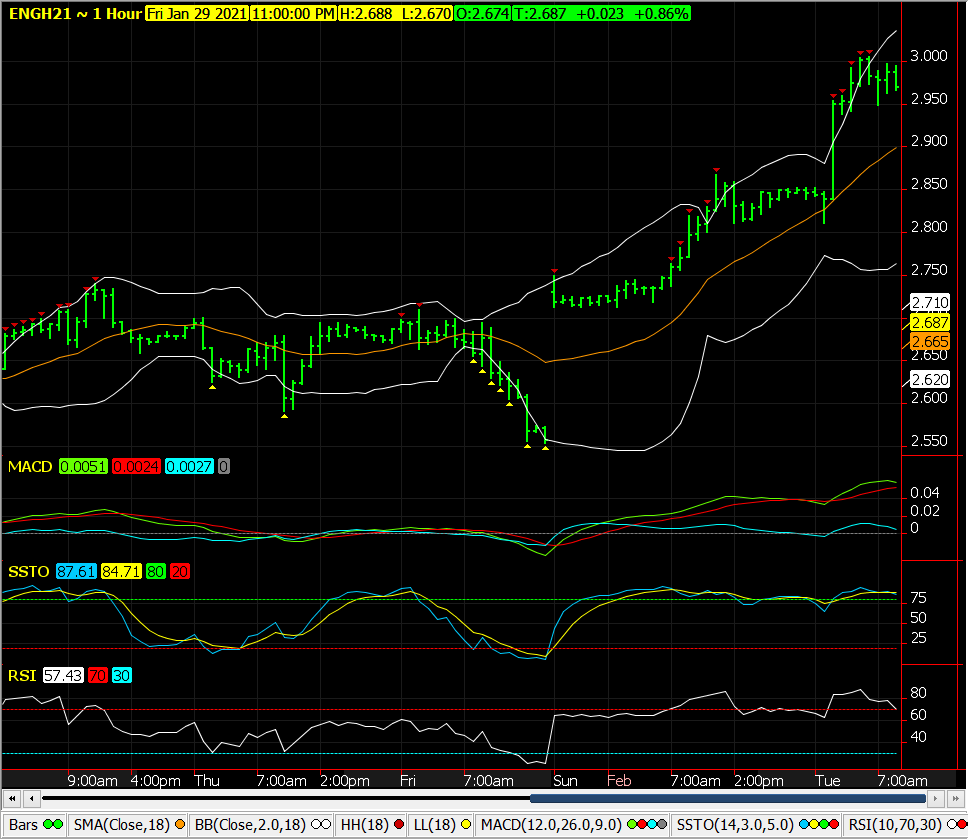Jump to the latest data with the double-right arrow
The height and width of the screenshot is (840, 968).
956,799
